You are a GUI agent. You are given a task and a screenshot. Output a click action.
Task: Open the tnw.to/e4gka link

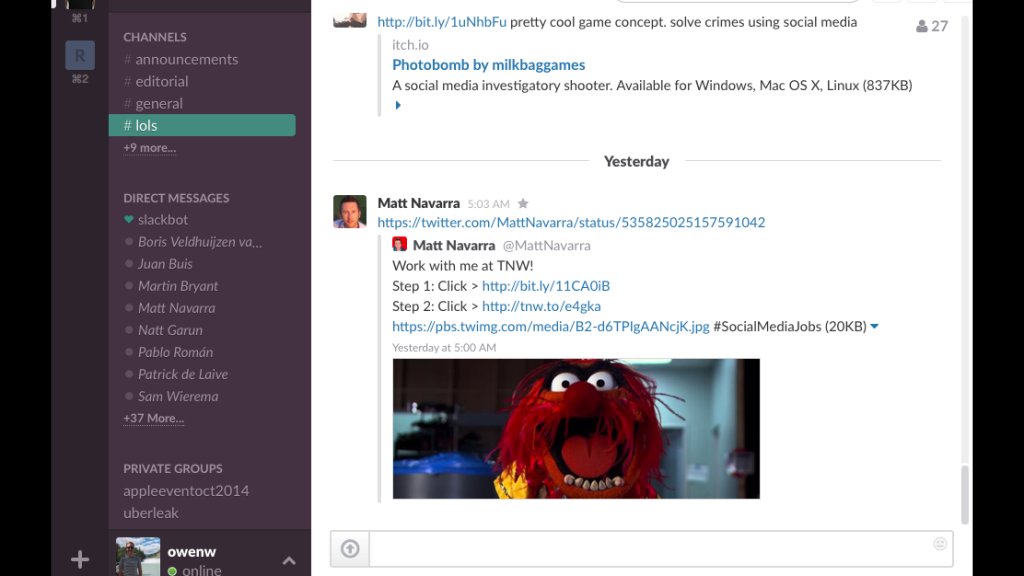click(541, 306)
